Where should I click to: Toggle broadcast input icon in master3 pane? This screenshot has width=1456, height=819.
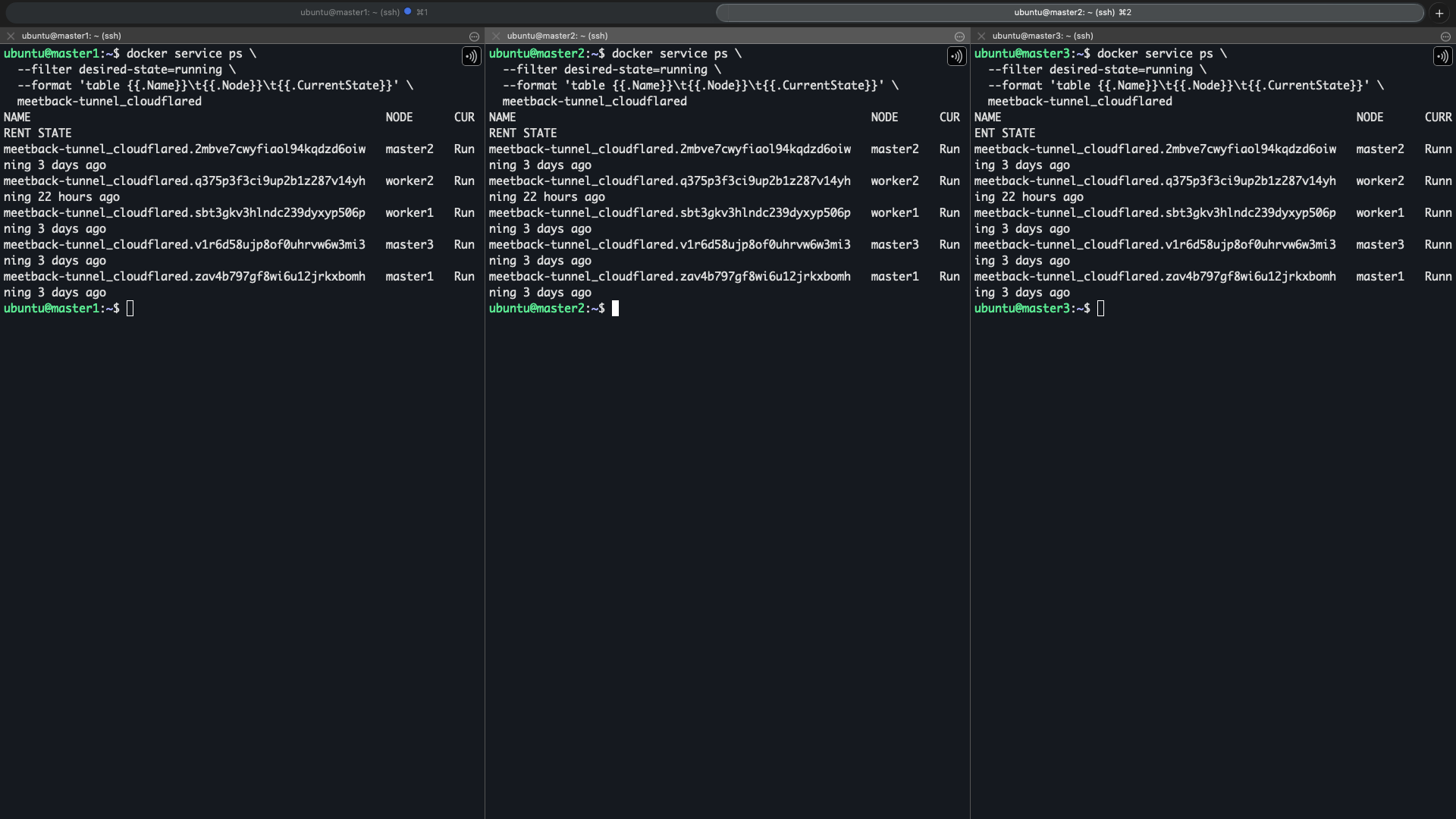pyautogui.click(x=1442, y=56)
